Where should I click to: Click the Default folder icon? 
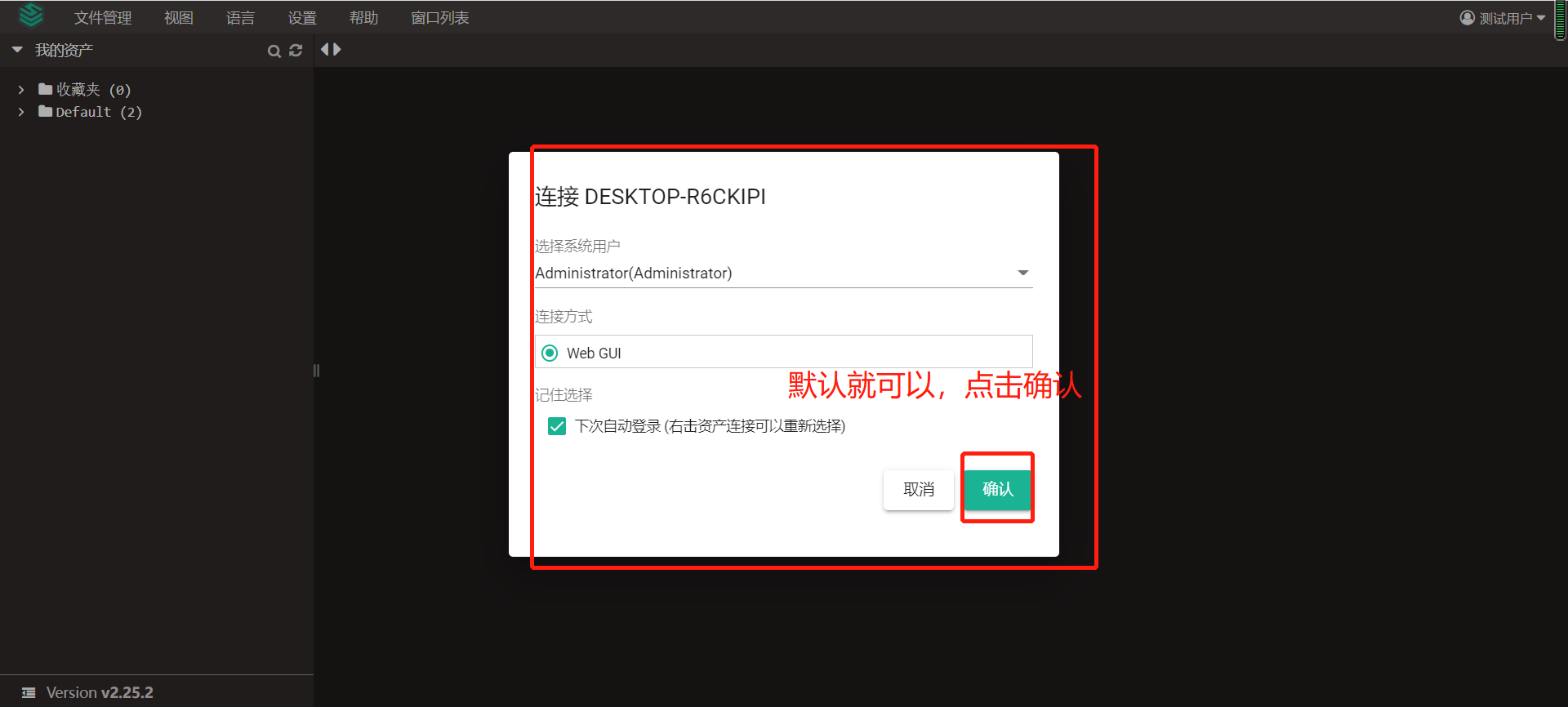click(x=46, y=112)
